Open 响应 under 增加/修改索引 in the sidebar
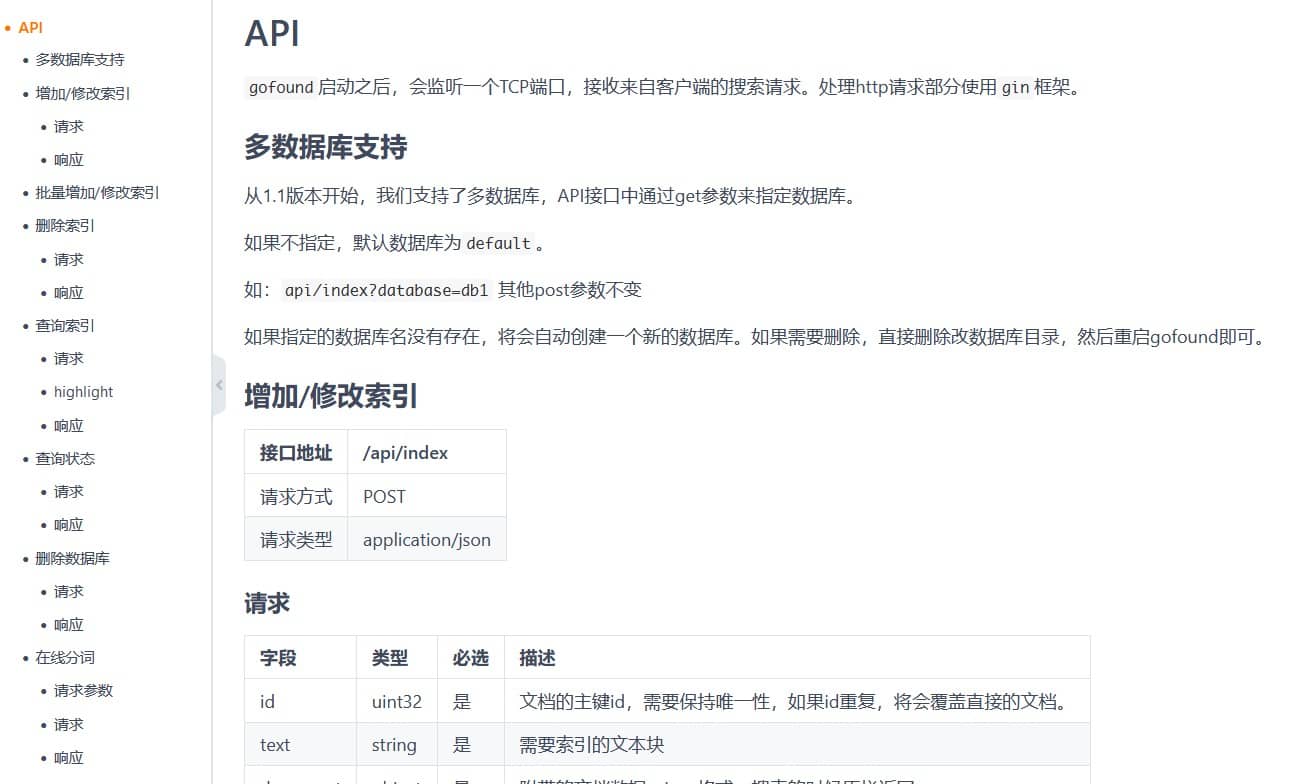Screen dimensions: 1289x784 (69, 160)
